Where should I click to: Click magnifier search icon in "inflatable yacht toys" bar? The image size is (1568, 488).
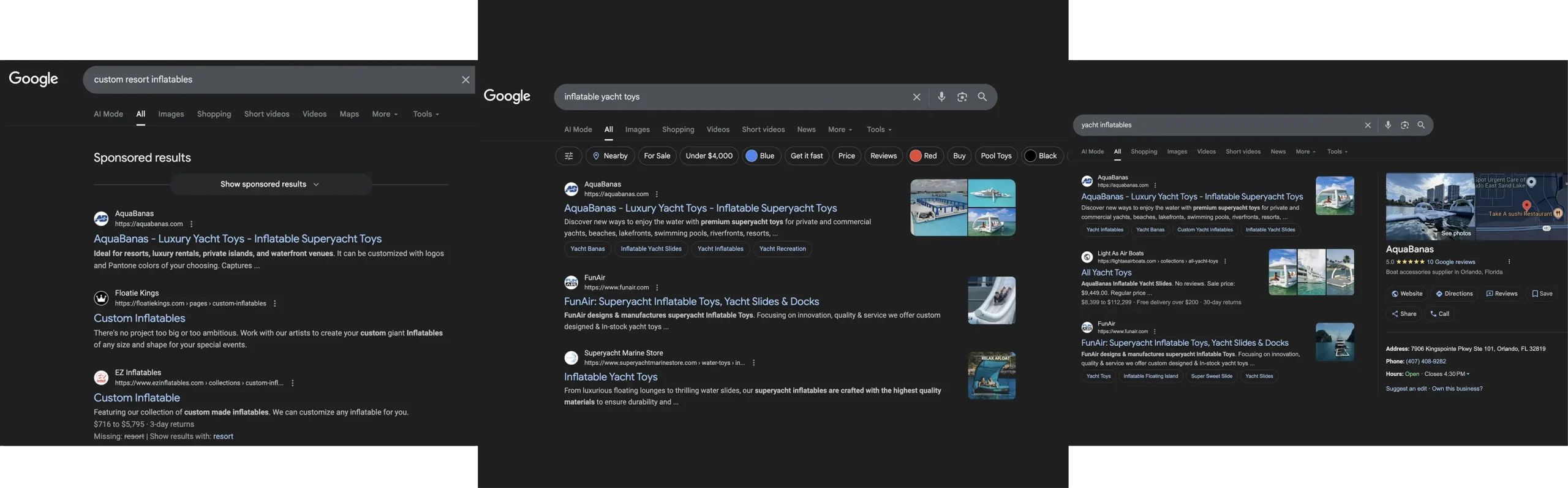click(x=982, y=97)
